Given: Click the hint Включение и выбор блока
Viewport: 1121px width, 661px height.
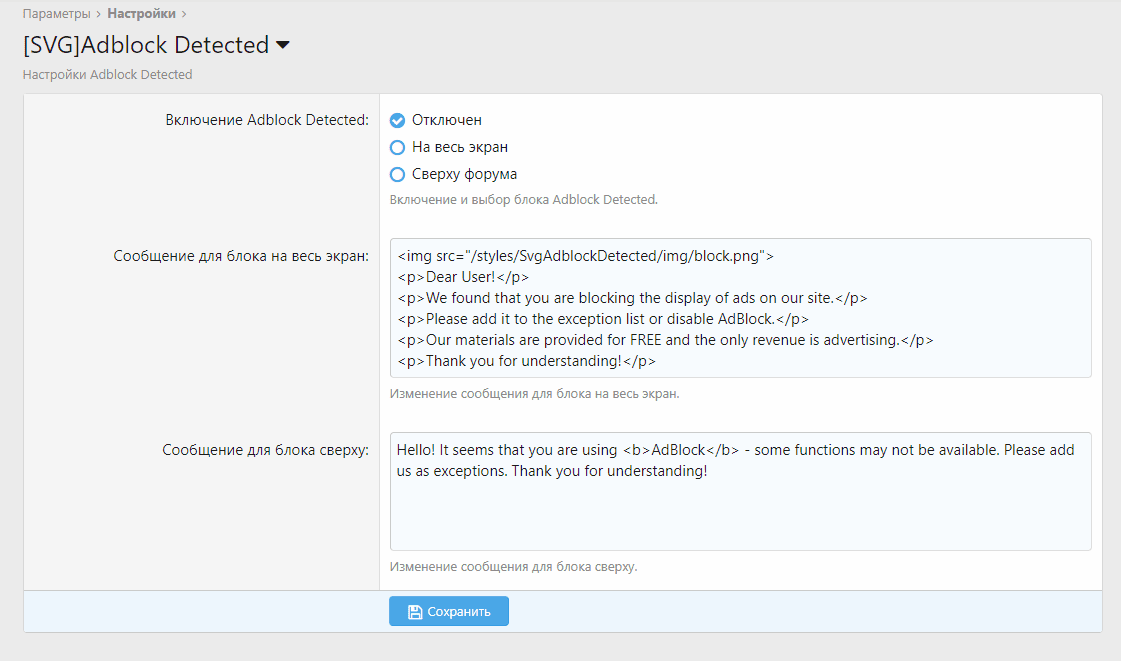Looking at the screenshot, I should click(x=523, y=199).
